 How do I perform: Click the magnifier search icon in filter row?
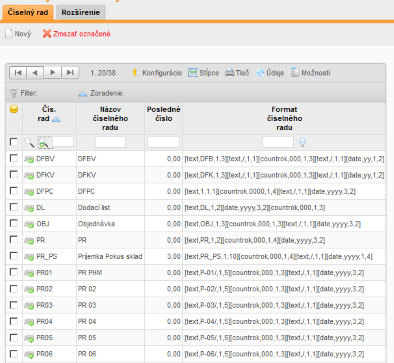tap(30, 143)
